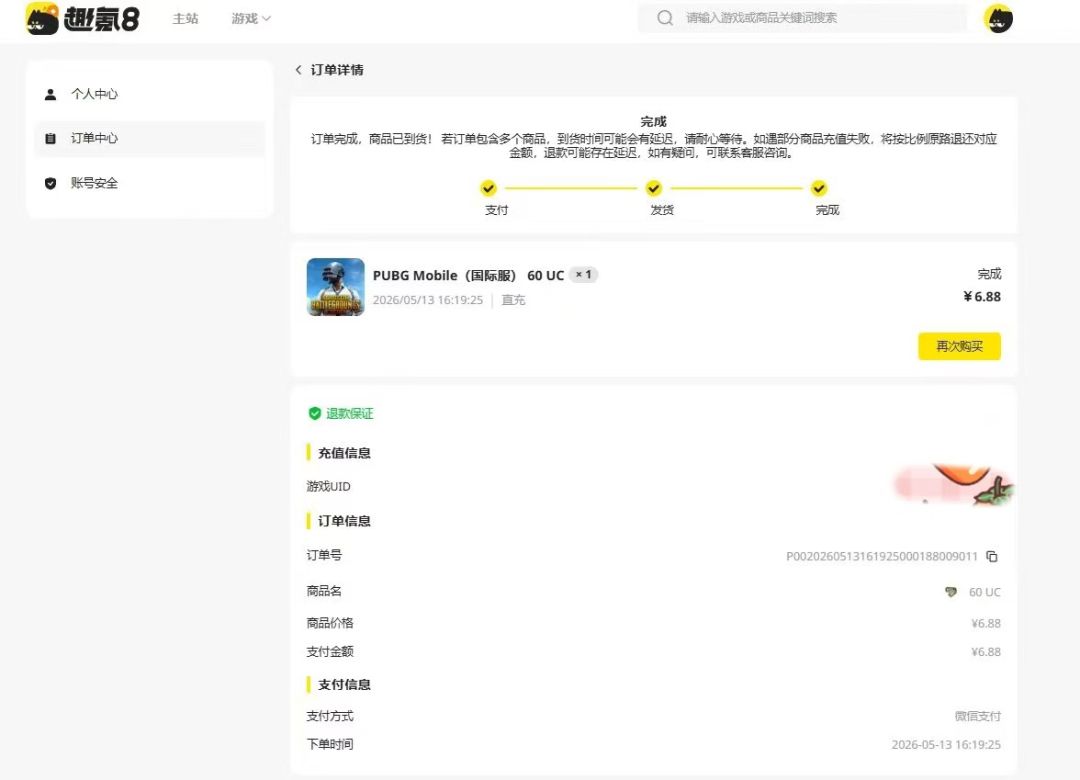The height and width of the screenshot is (780, 1080).
Task: Open 订单中心 in sidebar
Action: click(149, 138)
